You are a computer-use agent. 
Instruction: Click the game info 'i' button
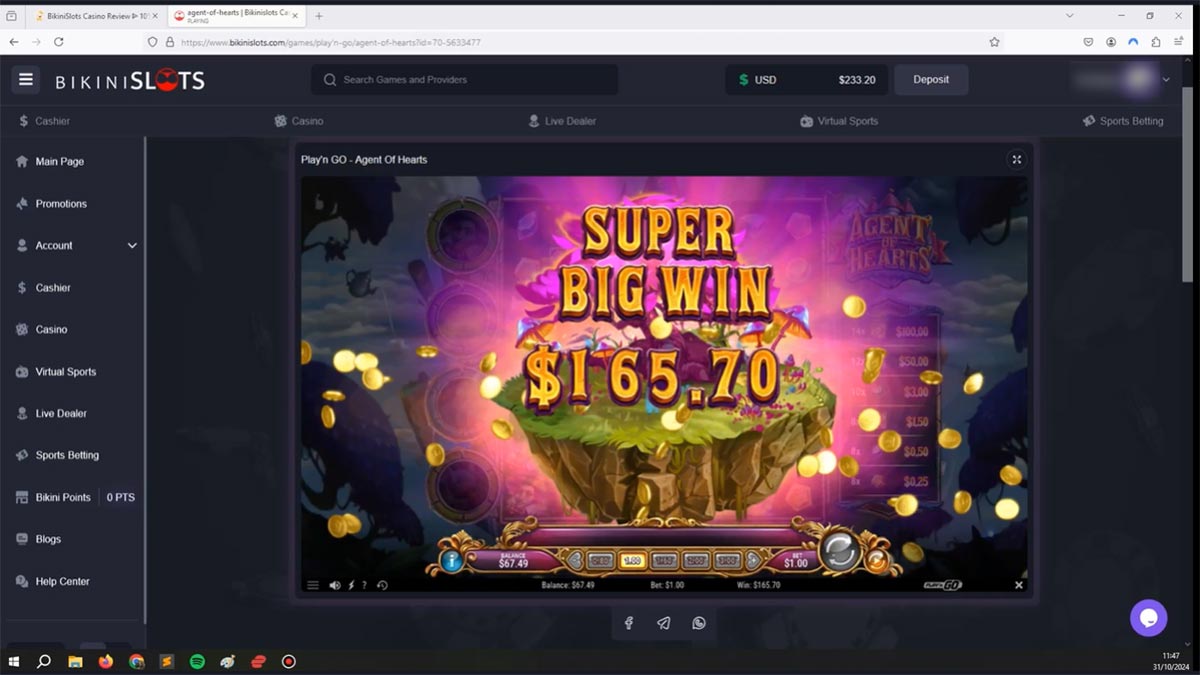point(451,561)
